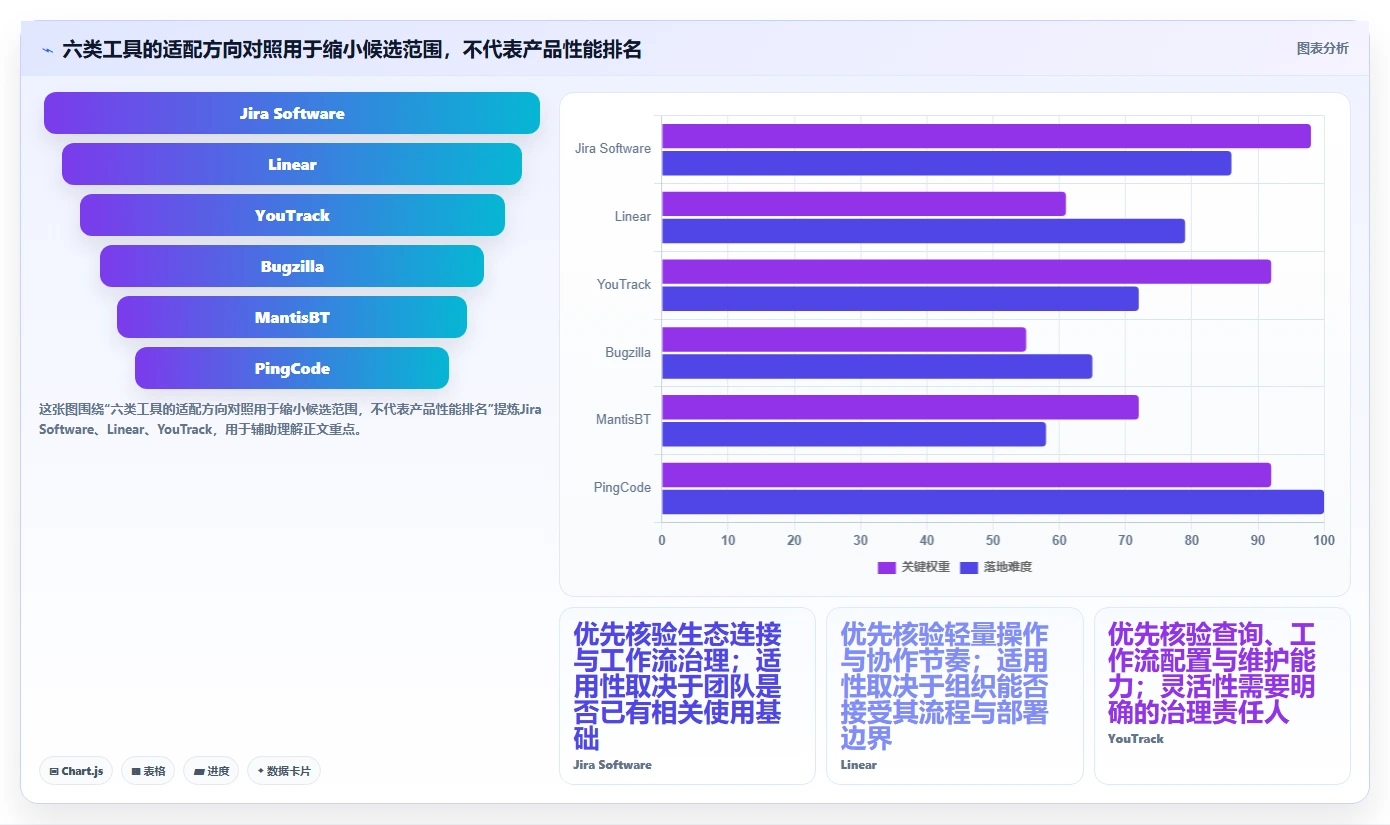Open the card starting 优先核验生态连接
Image resolution: width=1390 pixels, height=825 pixels.
[x=687, y=696]
